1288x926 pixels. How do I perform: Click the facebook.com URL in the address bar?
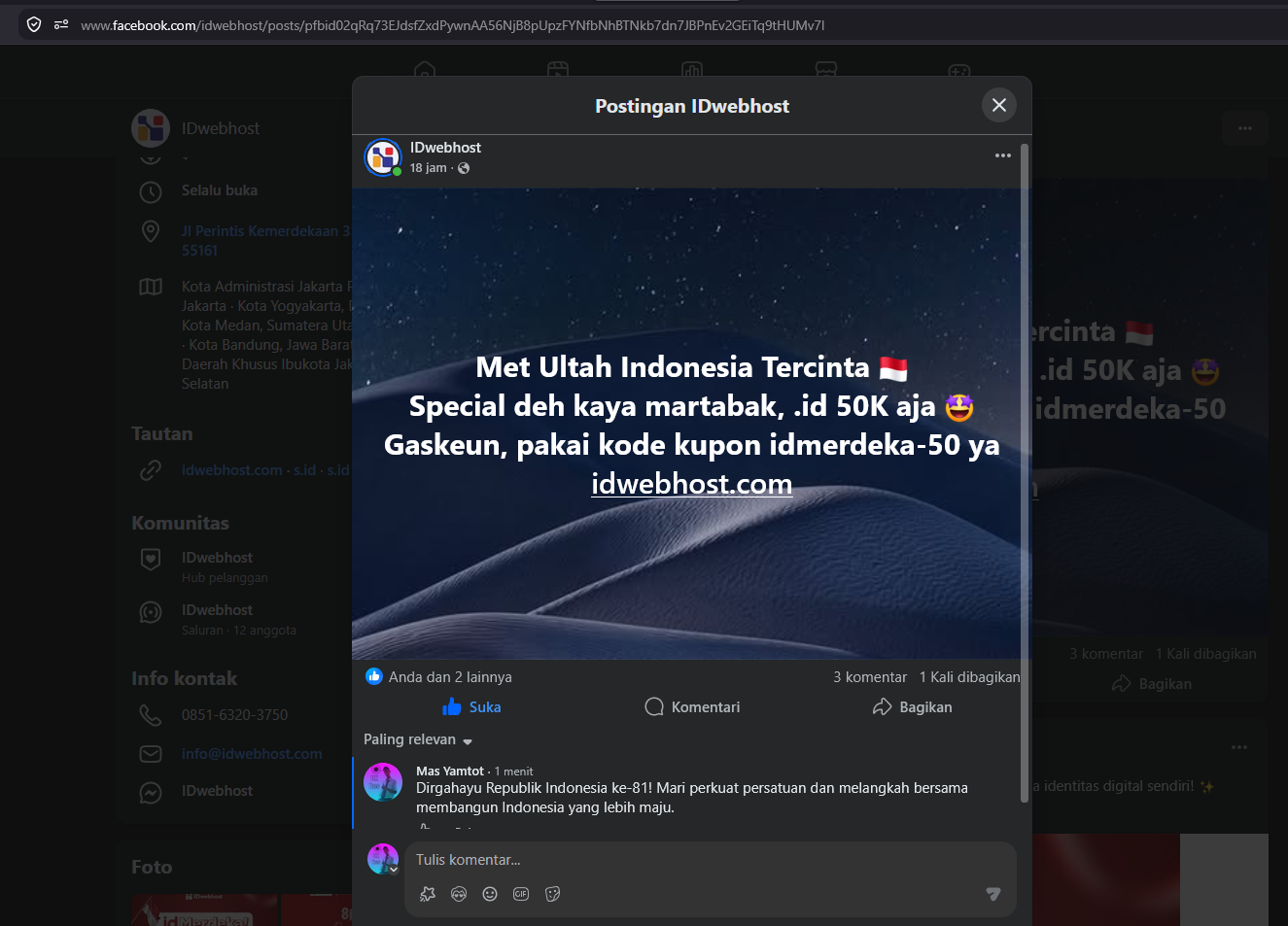452,25
